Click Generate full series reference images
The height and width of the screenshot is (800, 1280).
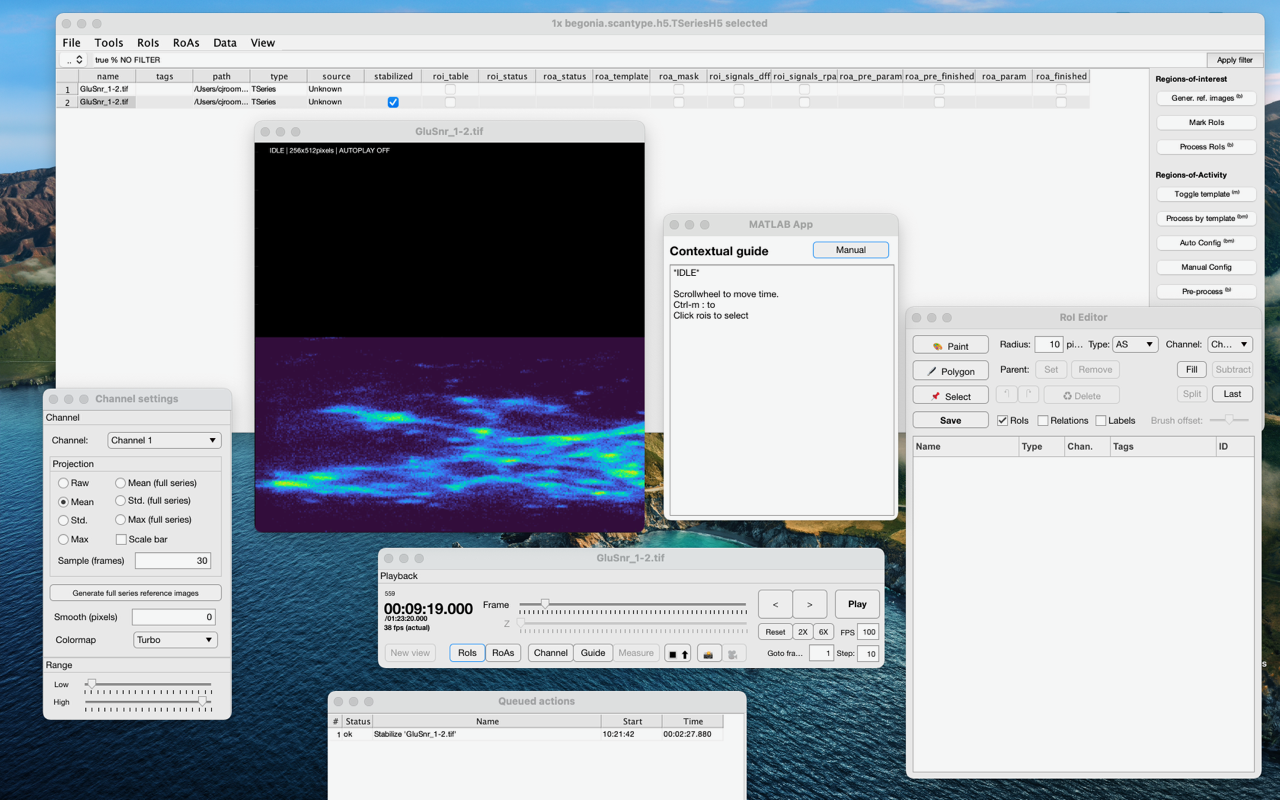pos(135,592)
